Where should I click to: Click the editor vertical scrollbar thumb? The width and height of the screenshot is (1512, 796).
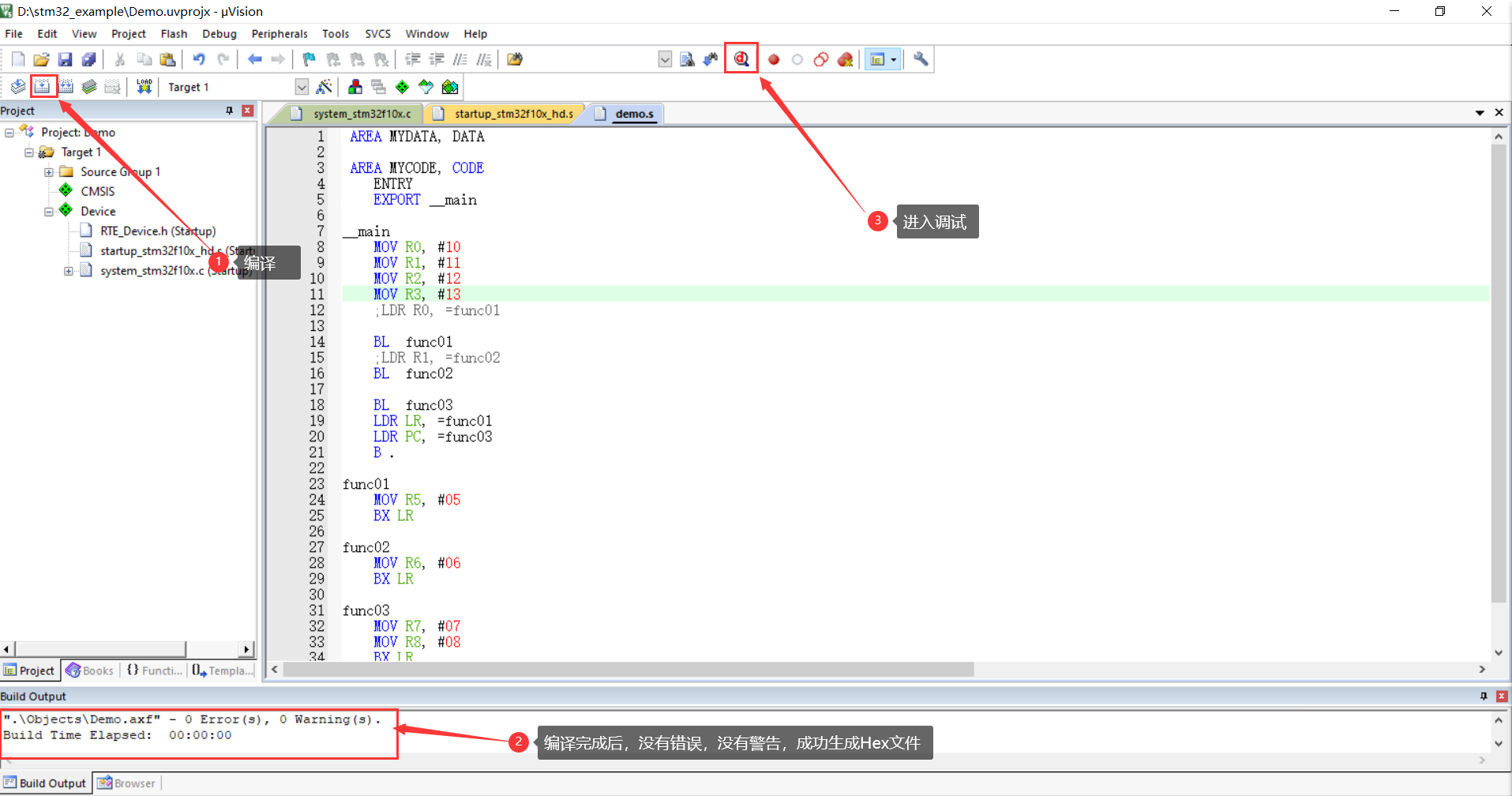point(1498,374)
